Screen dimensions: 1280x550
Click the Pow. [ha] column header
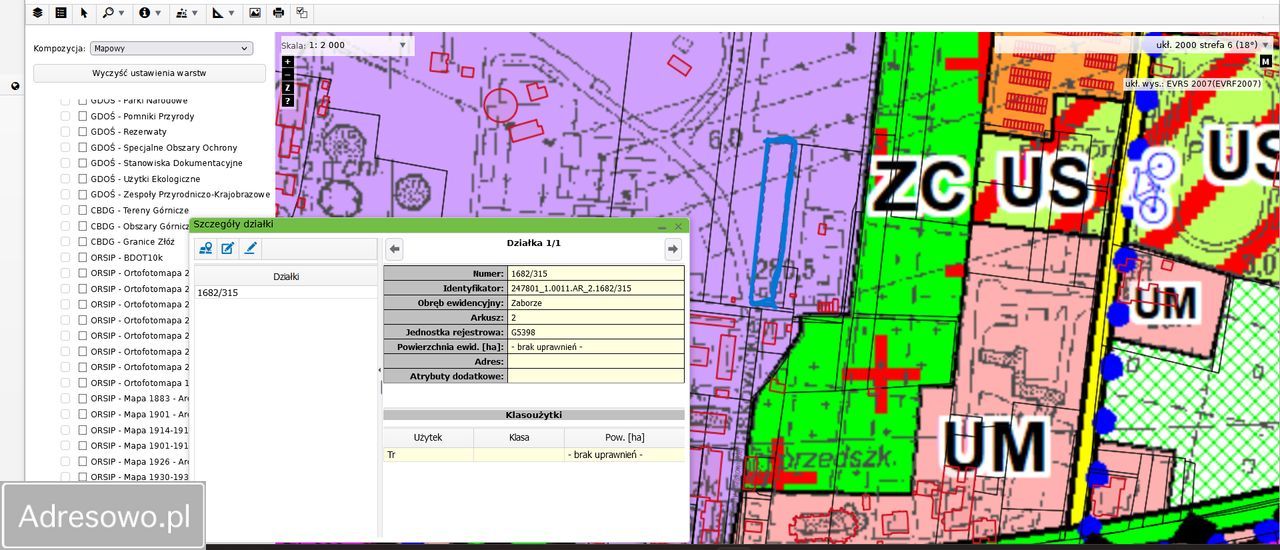[625, 437]
